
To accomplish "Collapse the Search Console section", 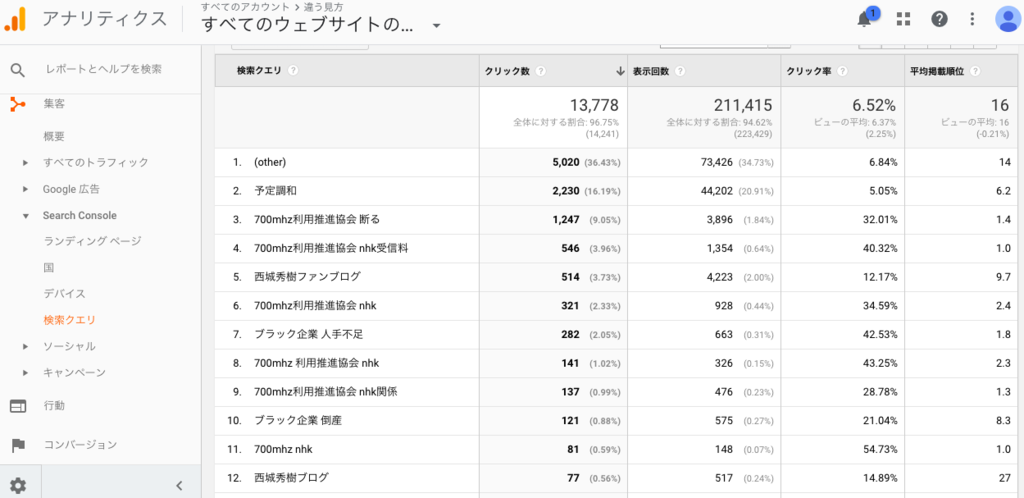I will point(25,215).
